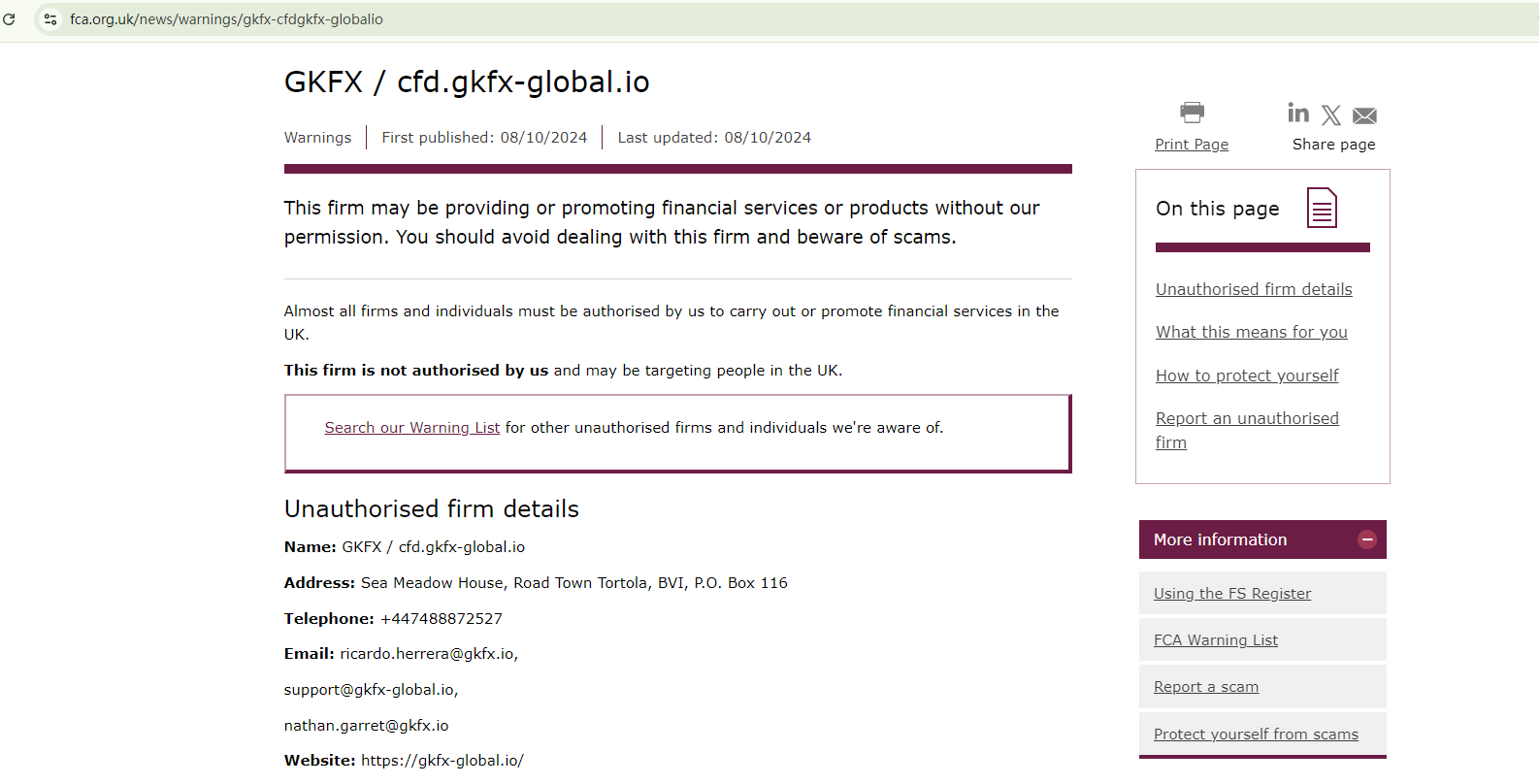Viewport: 1539px width, 784px height.
Task: Open Using the FS Register
Action: coord(1232,594)
